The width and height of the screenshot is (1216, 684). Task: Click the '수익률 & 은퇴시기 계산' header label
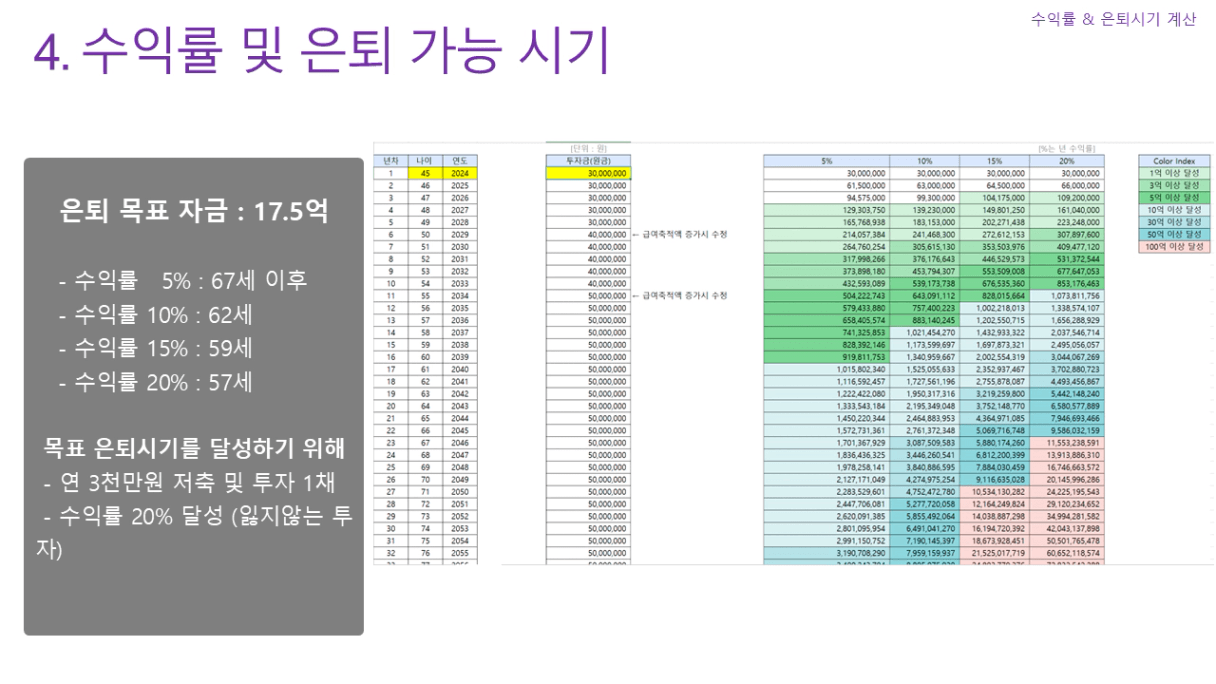click(x=1113, y=19)
